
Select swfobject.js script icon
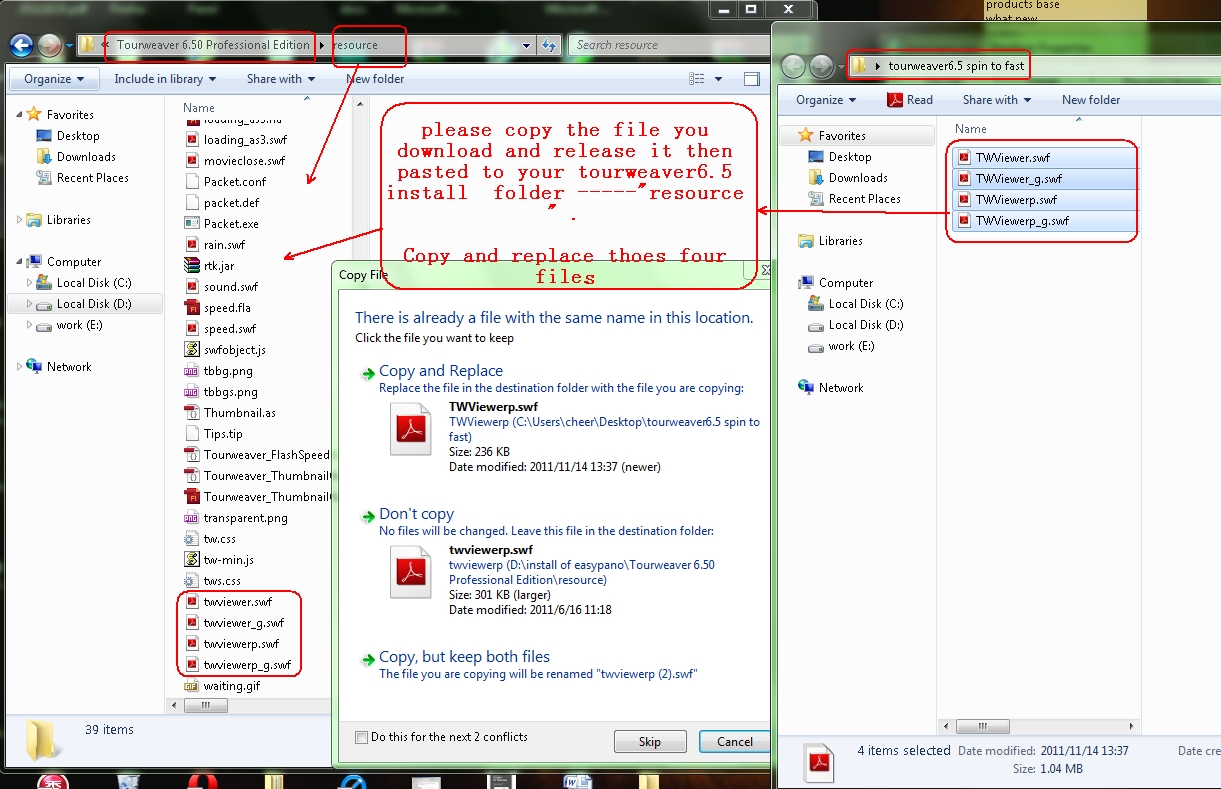[x=192, y=350]
